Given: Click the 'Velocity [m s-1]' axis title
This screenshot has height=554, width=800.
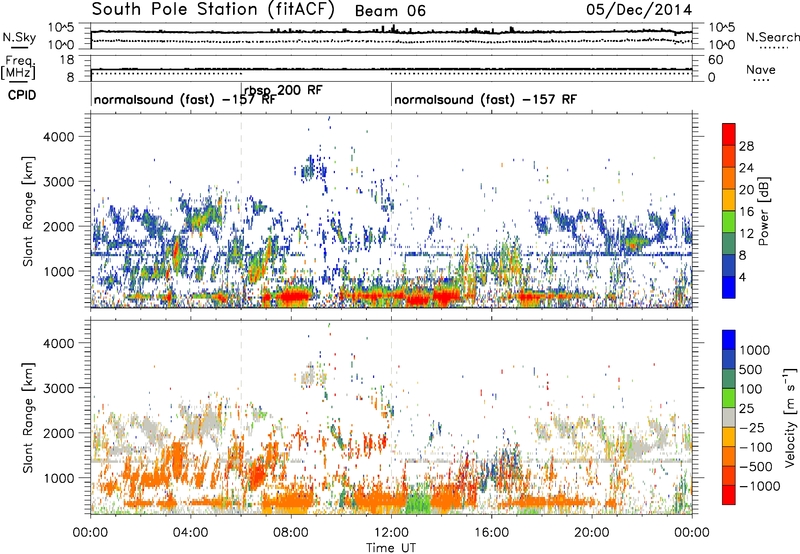Looking at the screenshot, I should tap(790, 417).
